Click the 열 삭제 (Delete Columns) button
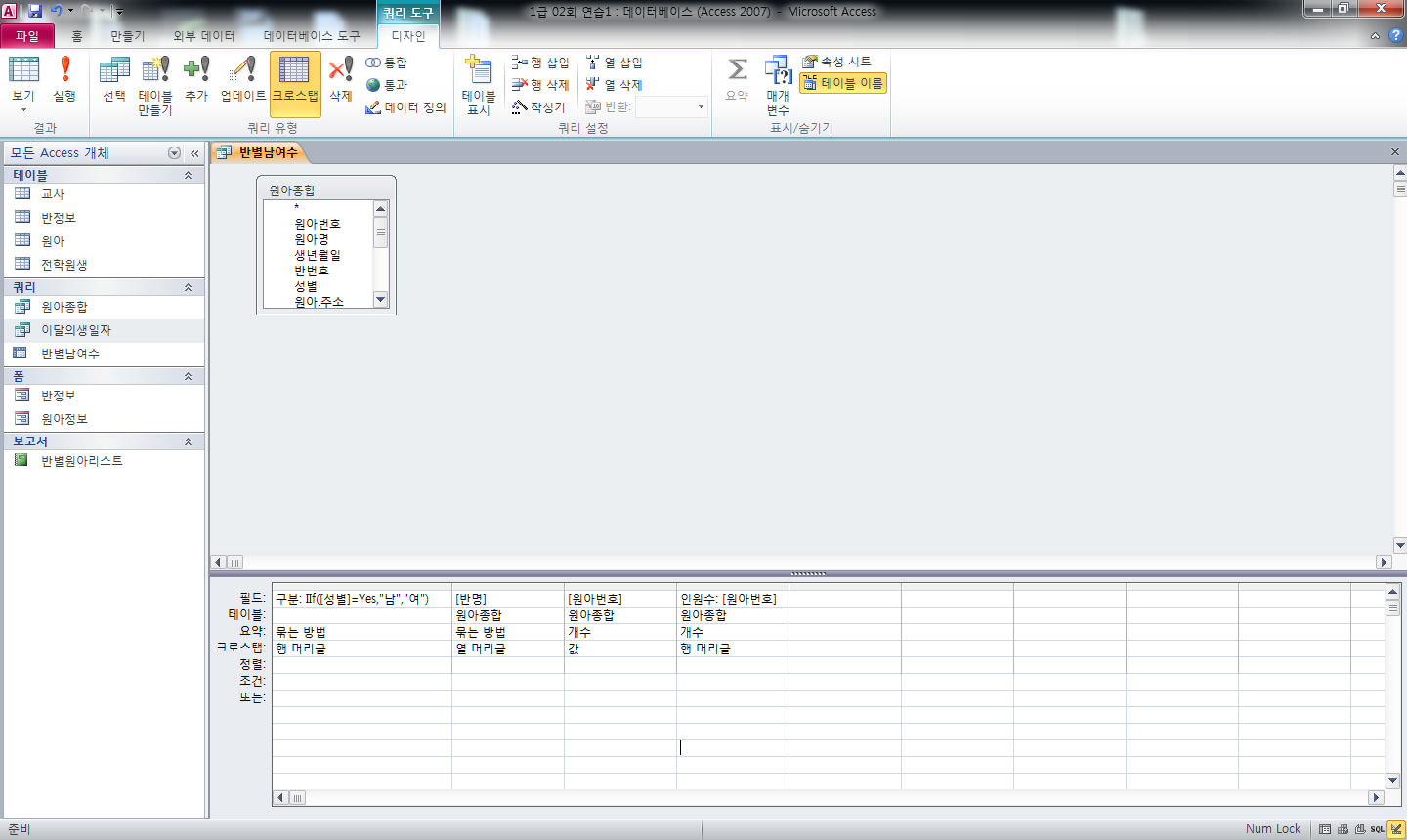The image size is (1407, 840). [x=614, y=85]
